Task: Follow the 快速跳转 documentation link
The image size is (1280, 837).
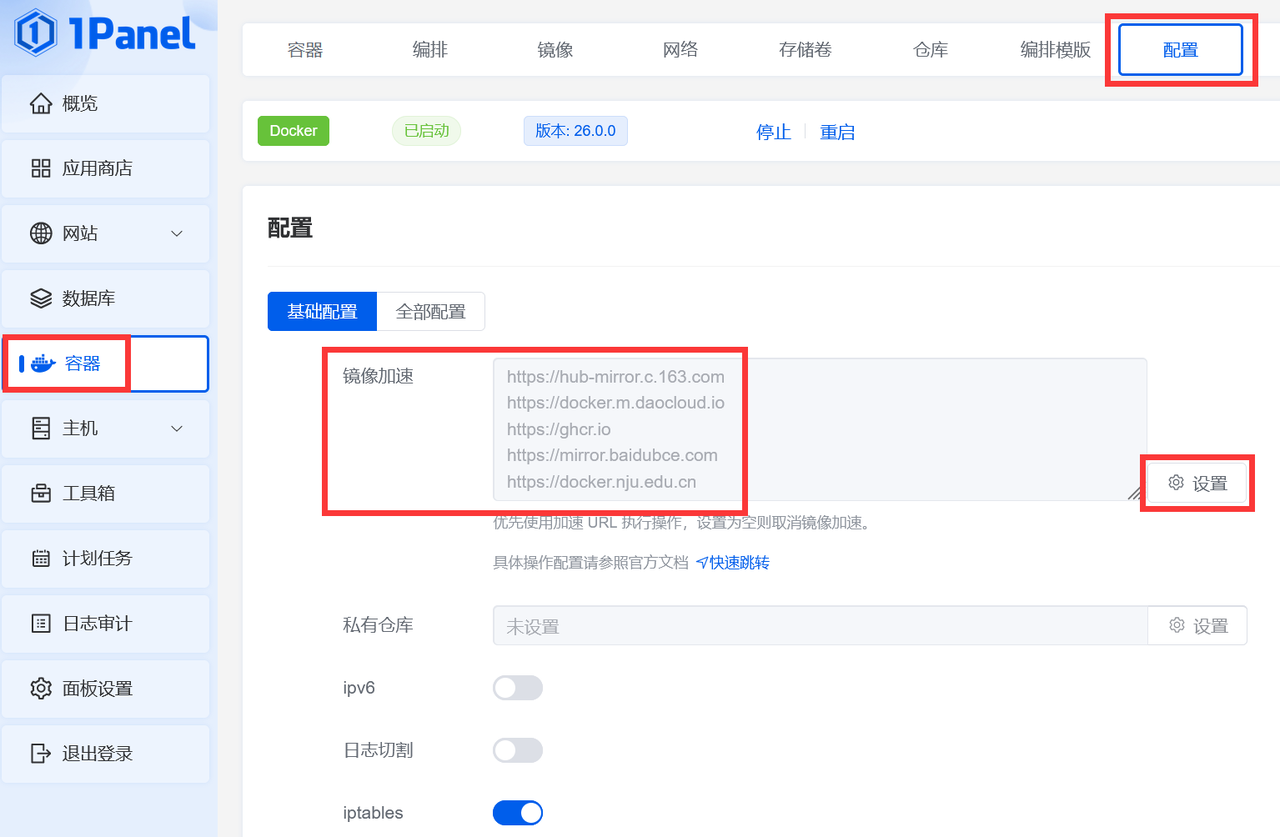Action: pos(733,562)
